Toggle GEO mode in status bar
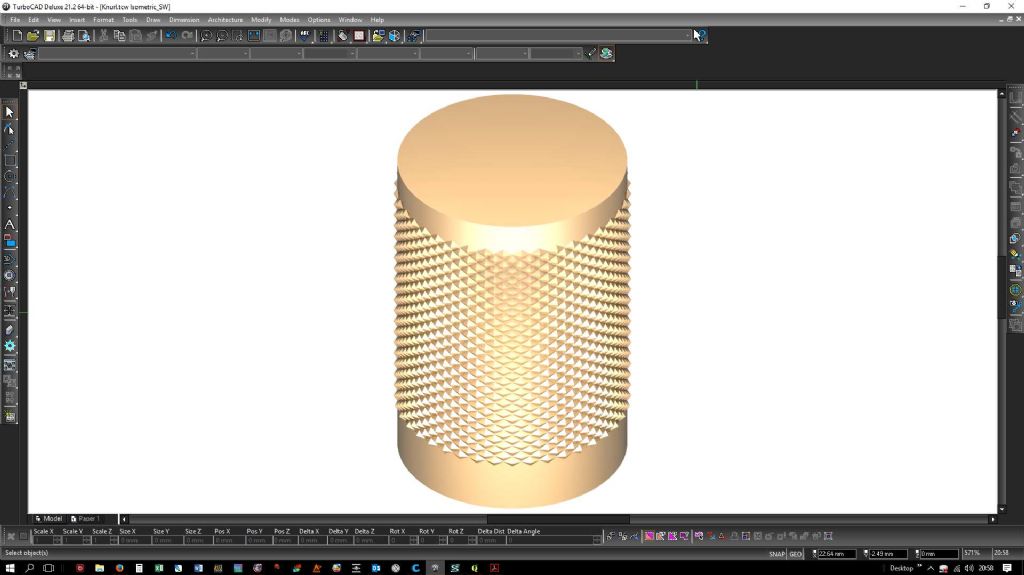This screenshot has height=575, width=1024. coord(796,553)
